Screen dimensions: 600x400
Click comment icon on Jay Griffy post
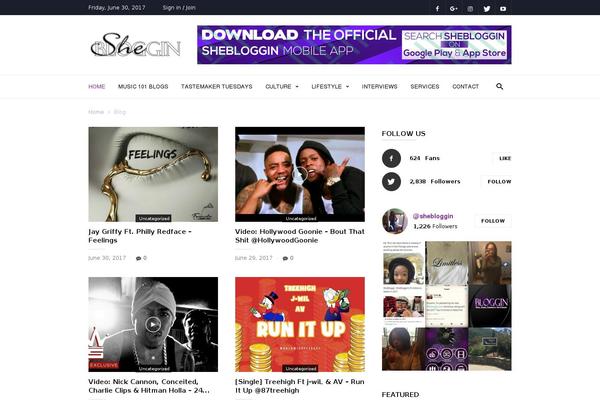tap(139, 258)
